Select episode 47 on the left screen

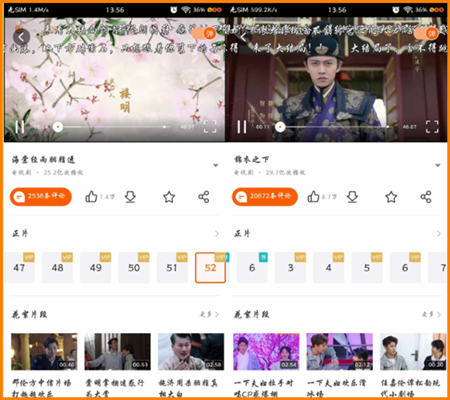click(x=19, y=268)
